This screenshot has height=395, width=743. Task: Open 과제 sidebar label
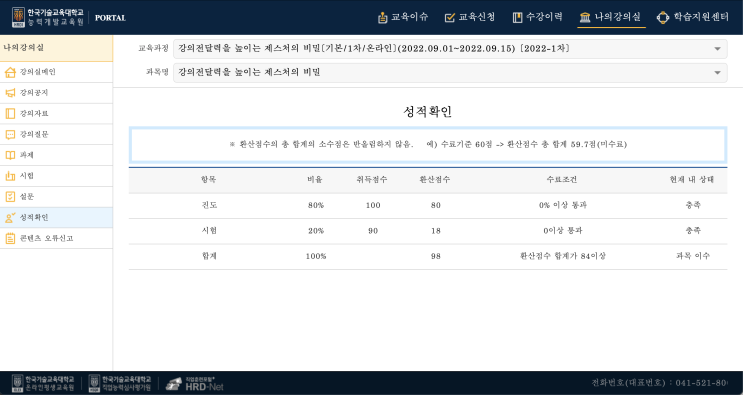(27, 155)
